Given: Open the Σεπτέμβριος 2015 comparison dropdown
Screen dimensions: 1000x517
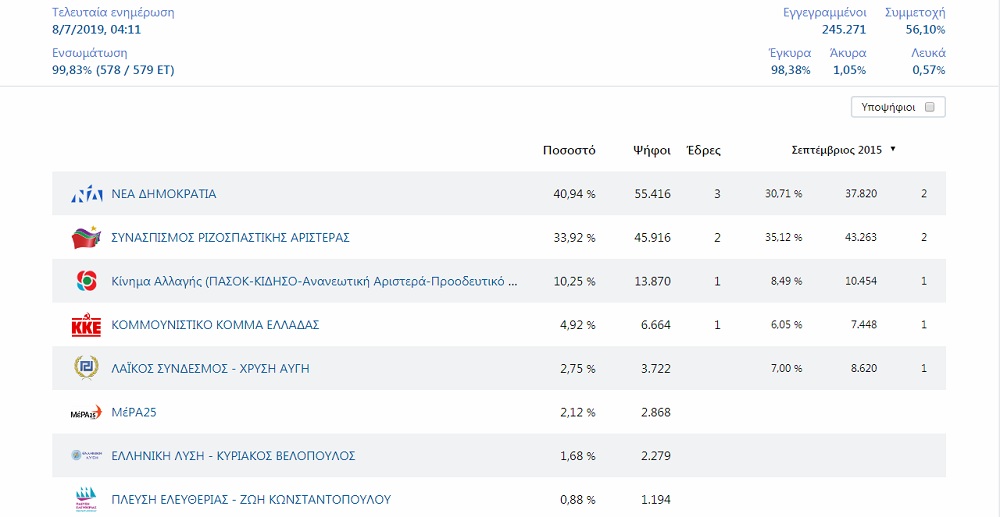Looking at the screenshot, I should [x=844, y=150].
